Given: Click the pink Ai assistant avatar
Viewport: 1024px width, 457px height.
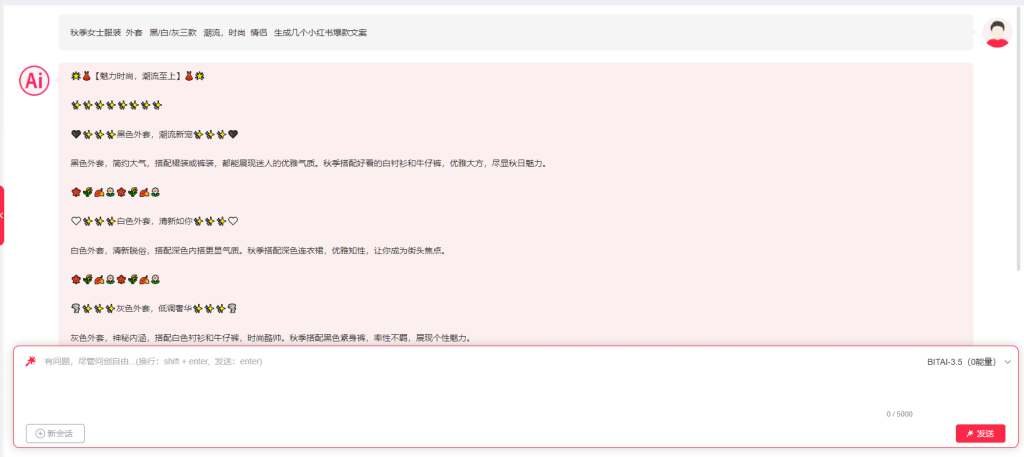Looking at the screenshot, I should coord(34,81).
